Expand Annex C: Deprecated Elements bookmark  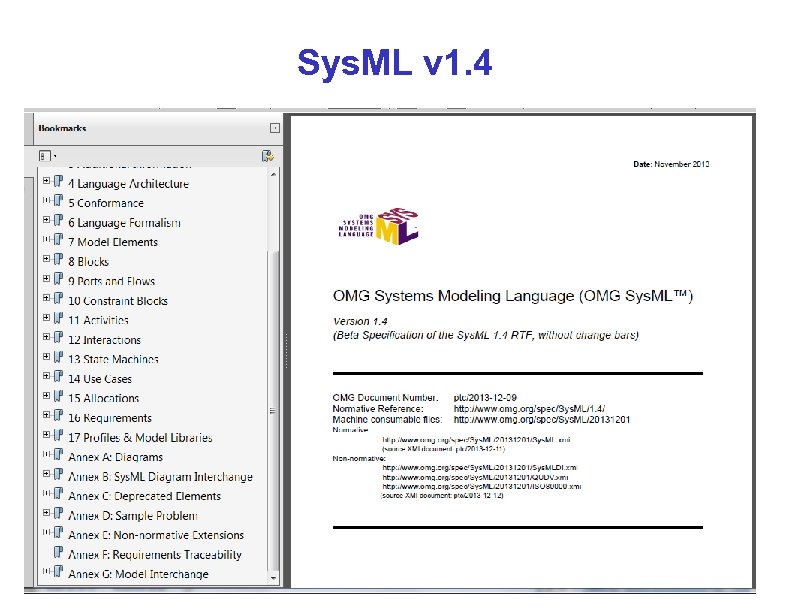click(x=46, y=493)
